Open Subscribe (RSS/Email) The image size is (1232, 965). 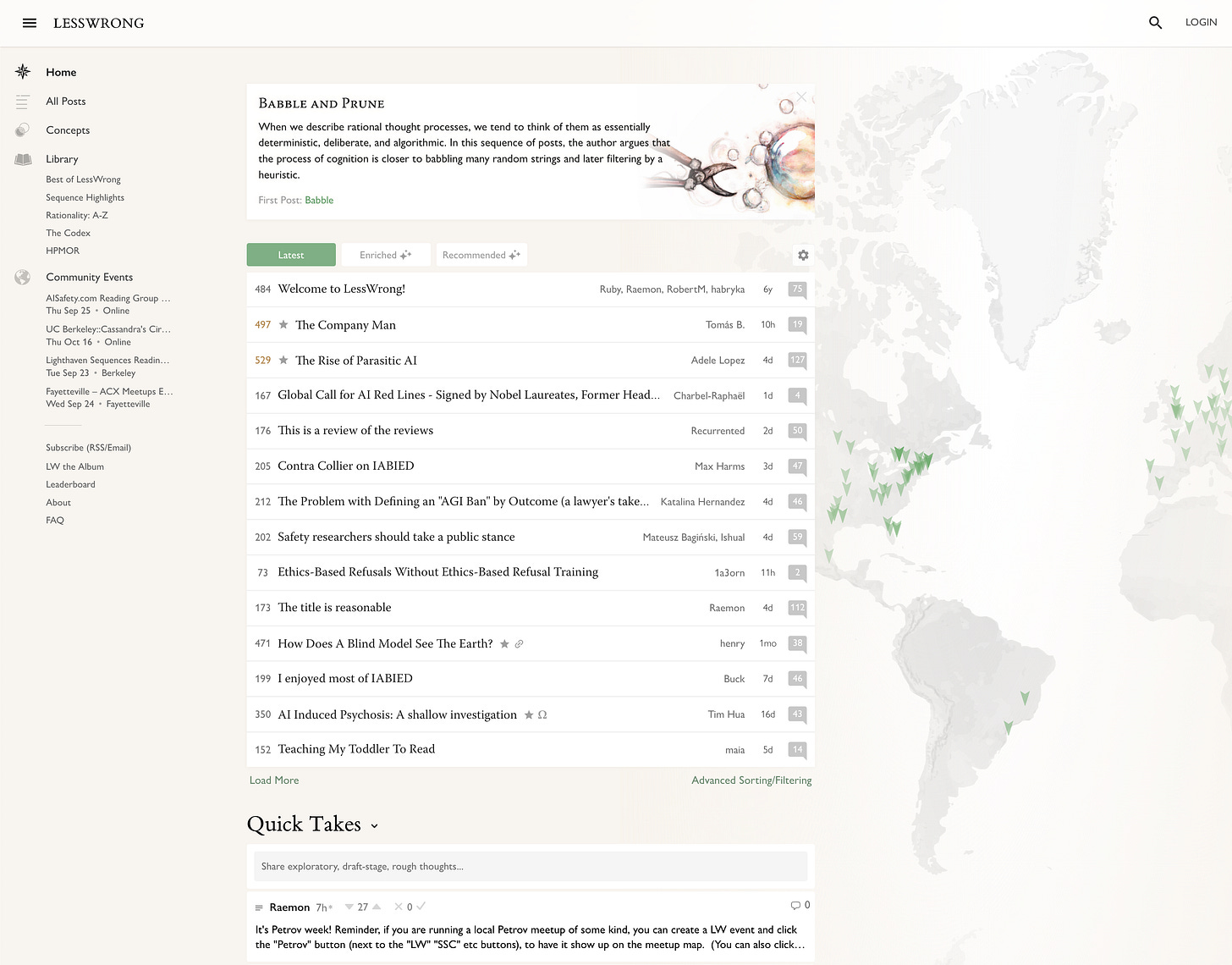88,448
